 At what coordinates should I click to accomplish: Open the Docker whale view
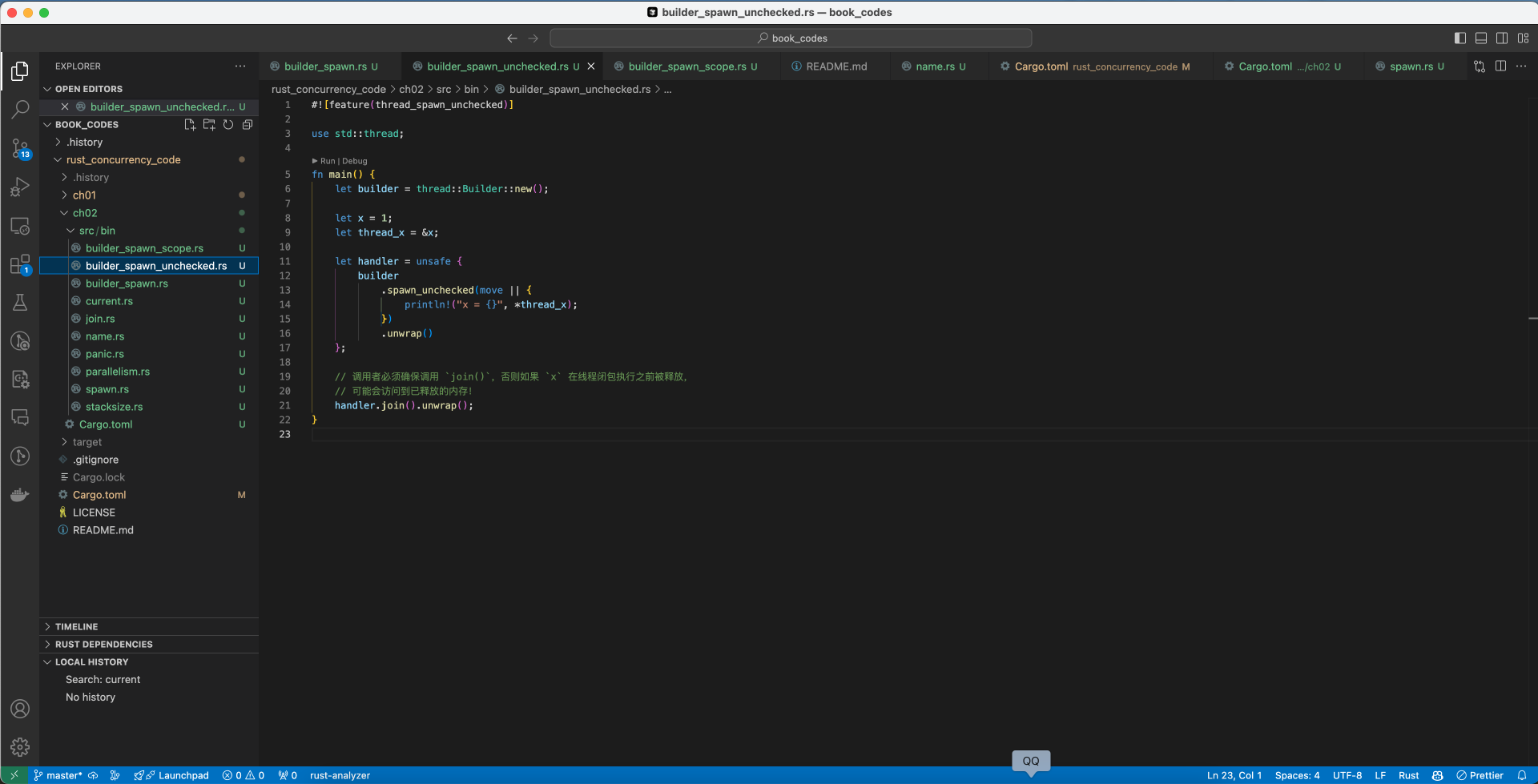click(20, 495)
